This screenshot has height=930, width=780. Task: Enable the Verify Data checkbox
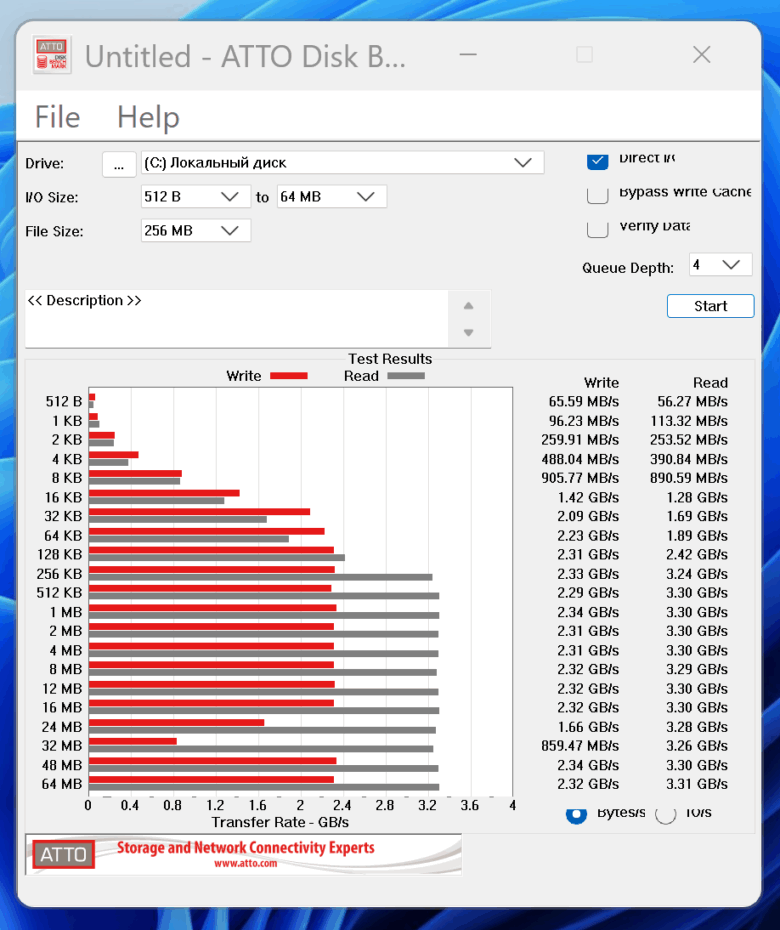click(x=597, y=229)
